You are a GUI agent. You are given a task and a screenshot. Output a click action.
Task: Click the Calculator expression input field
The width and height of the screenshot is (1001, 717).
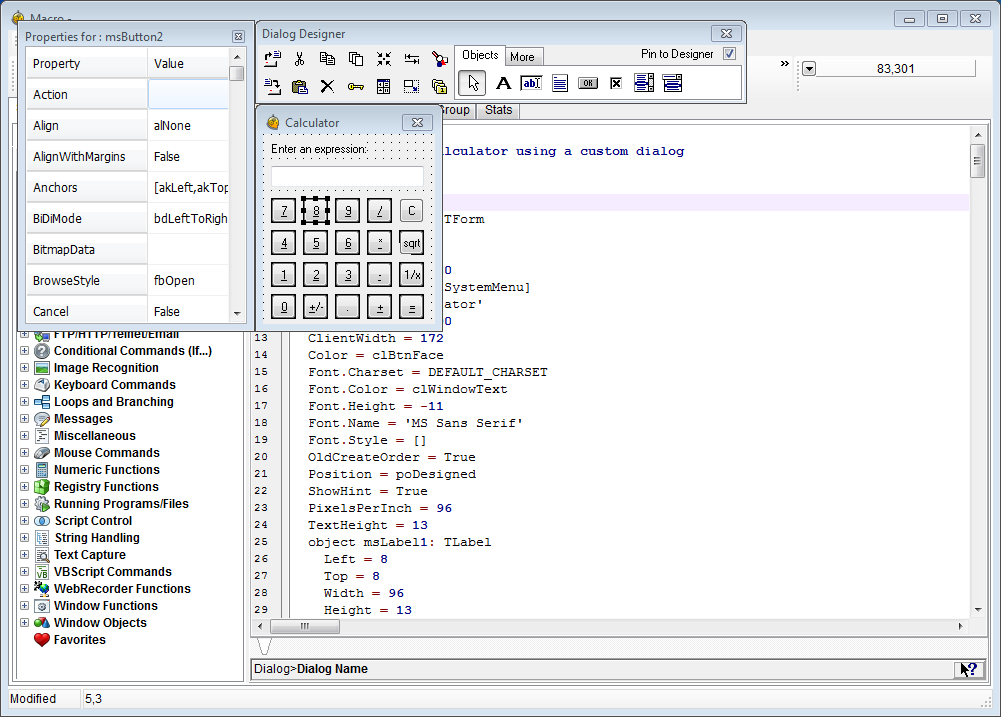(347, 176)
